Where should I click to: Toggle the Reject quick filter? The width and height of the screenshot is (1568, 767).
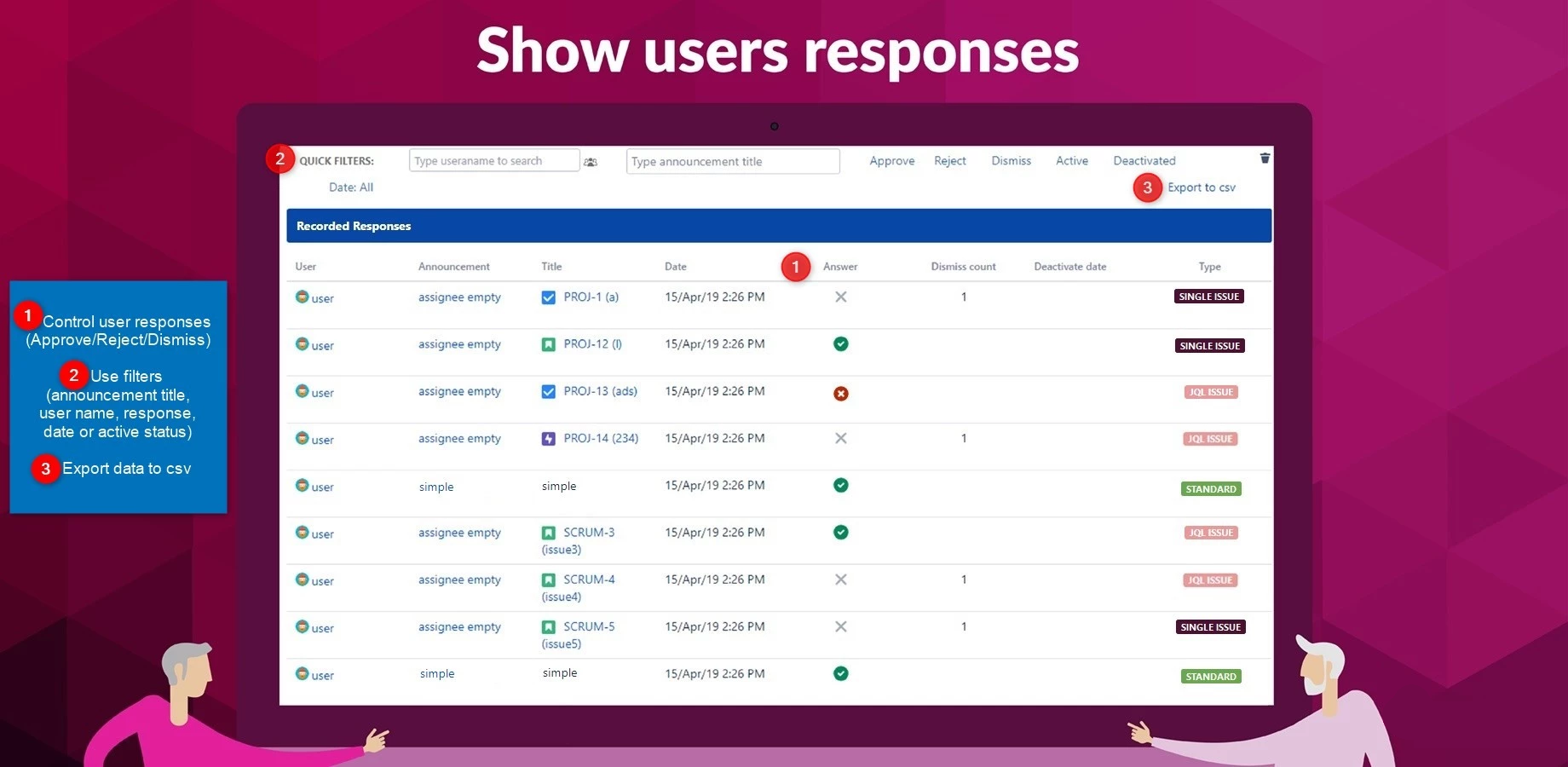(950, 161)
